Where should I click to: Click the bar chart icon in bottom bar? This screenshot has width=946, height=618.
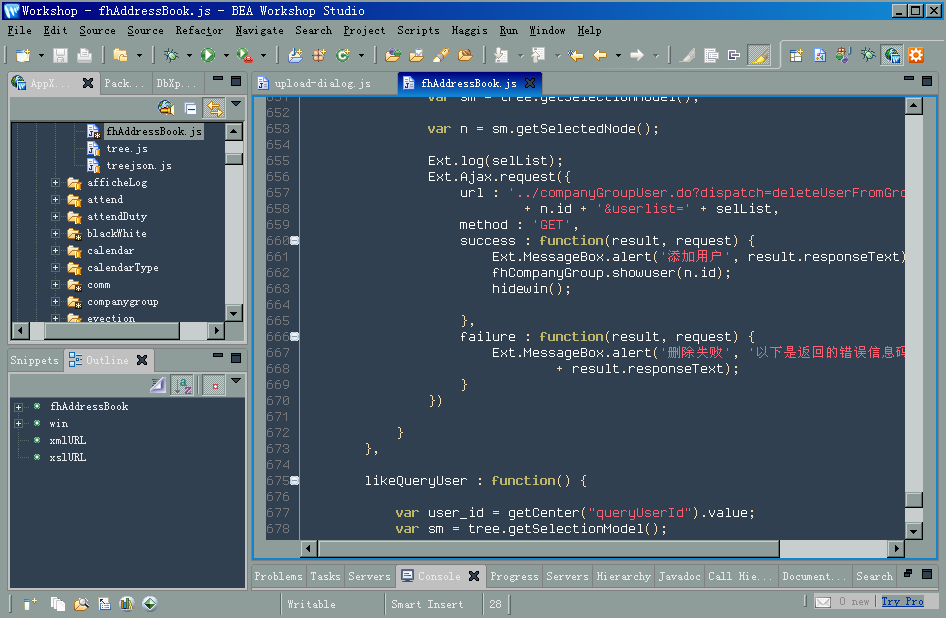tap(127, 604)
